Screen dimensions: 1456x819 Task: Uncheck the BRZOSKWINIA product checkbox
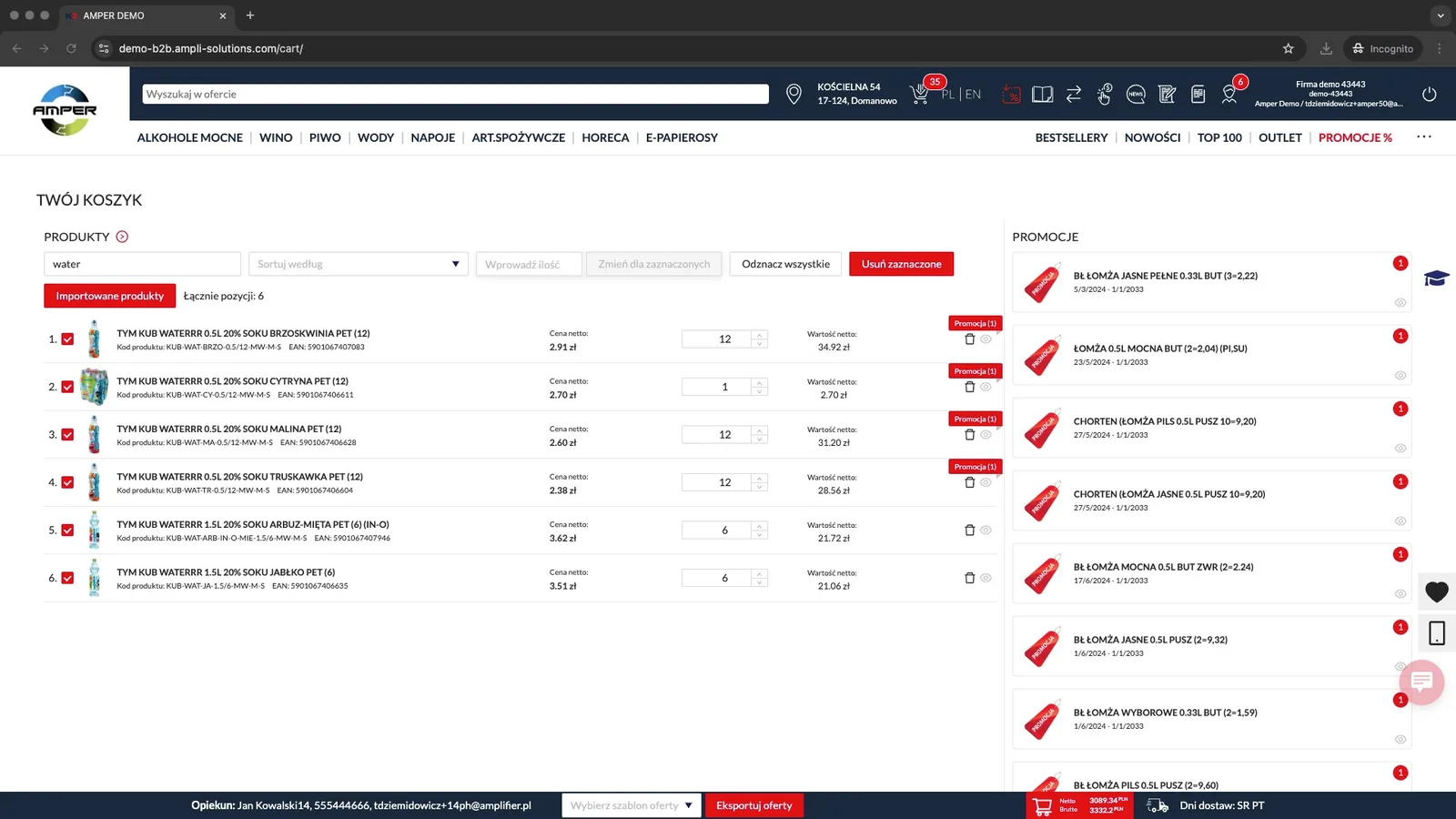[67, 339]
